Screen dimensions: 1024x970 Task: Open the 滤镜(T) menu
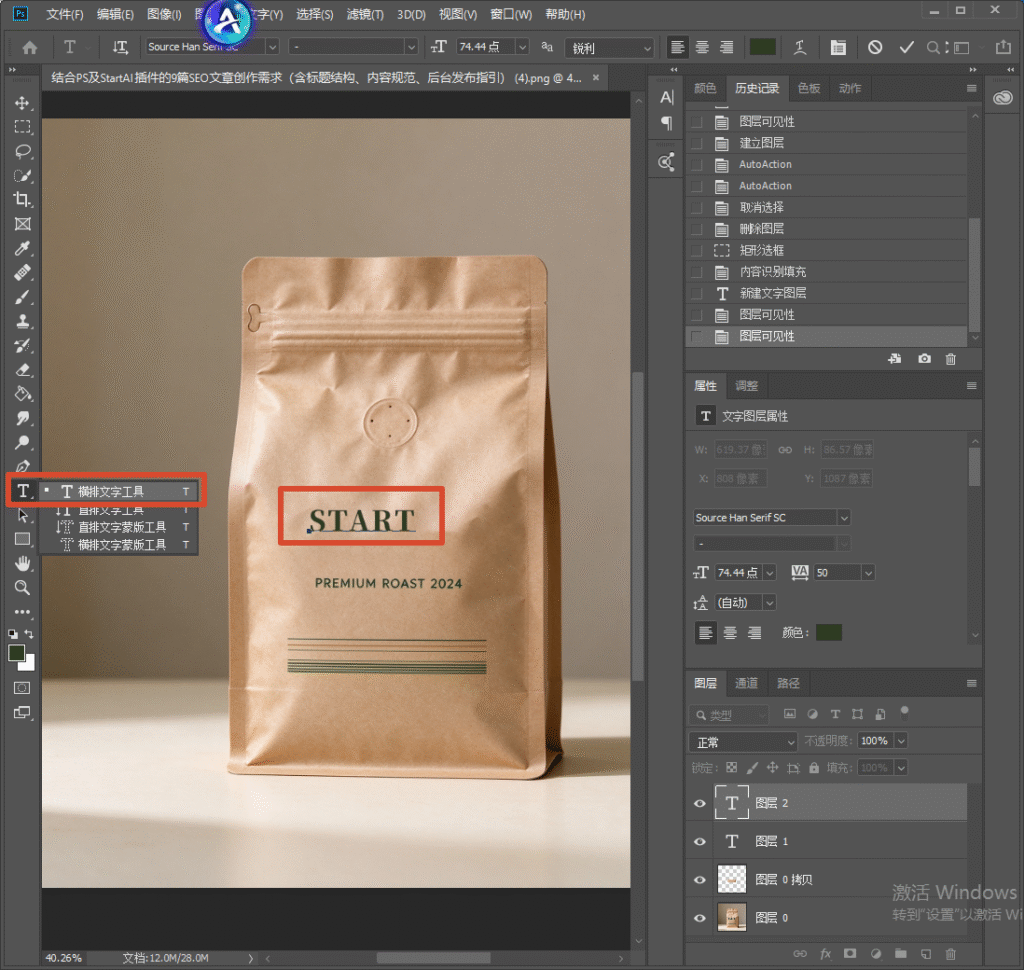pyautogui.click(x=365, y=14)
